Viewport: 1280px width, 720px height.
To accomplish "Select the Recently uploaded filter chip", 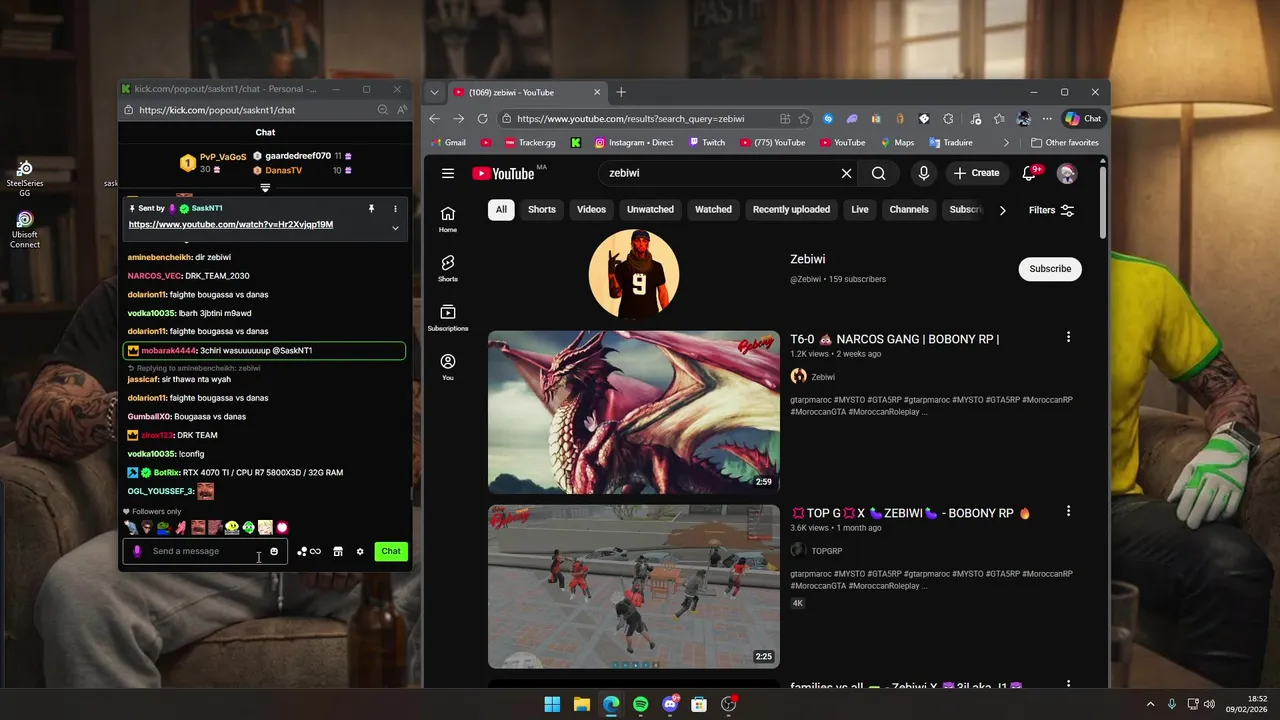I will [x=791, y=210].
